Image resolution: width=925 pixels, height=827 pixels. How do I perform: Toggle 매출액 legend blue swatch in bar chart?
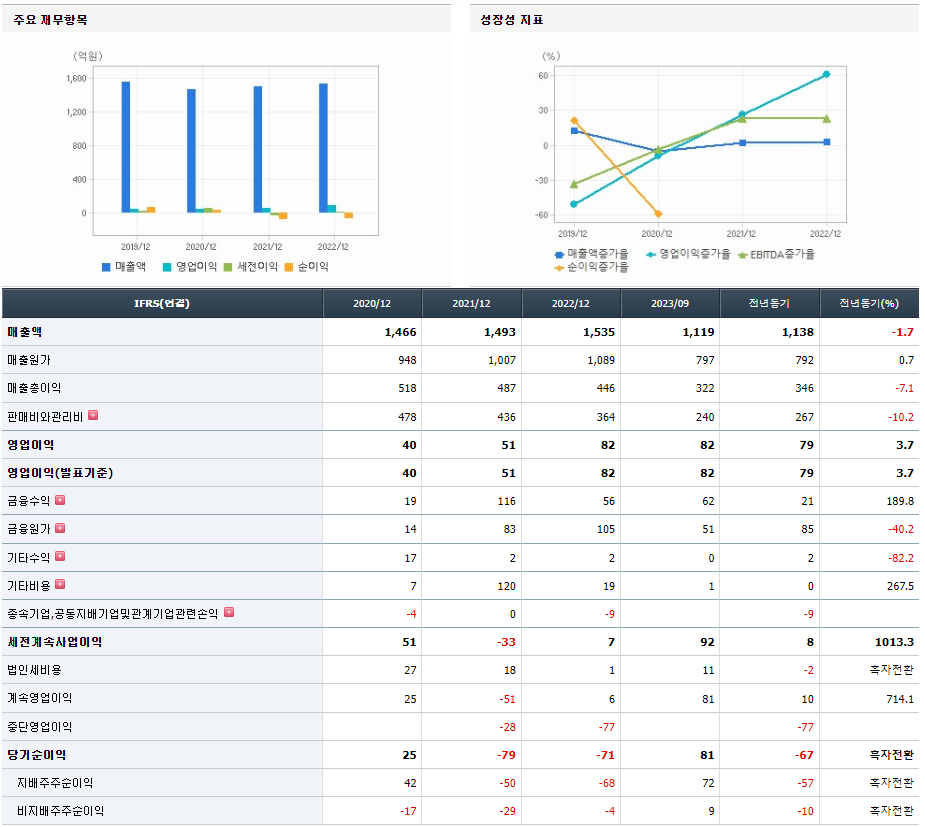[x=106, y=267]
